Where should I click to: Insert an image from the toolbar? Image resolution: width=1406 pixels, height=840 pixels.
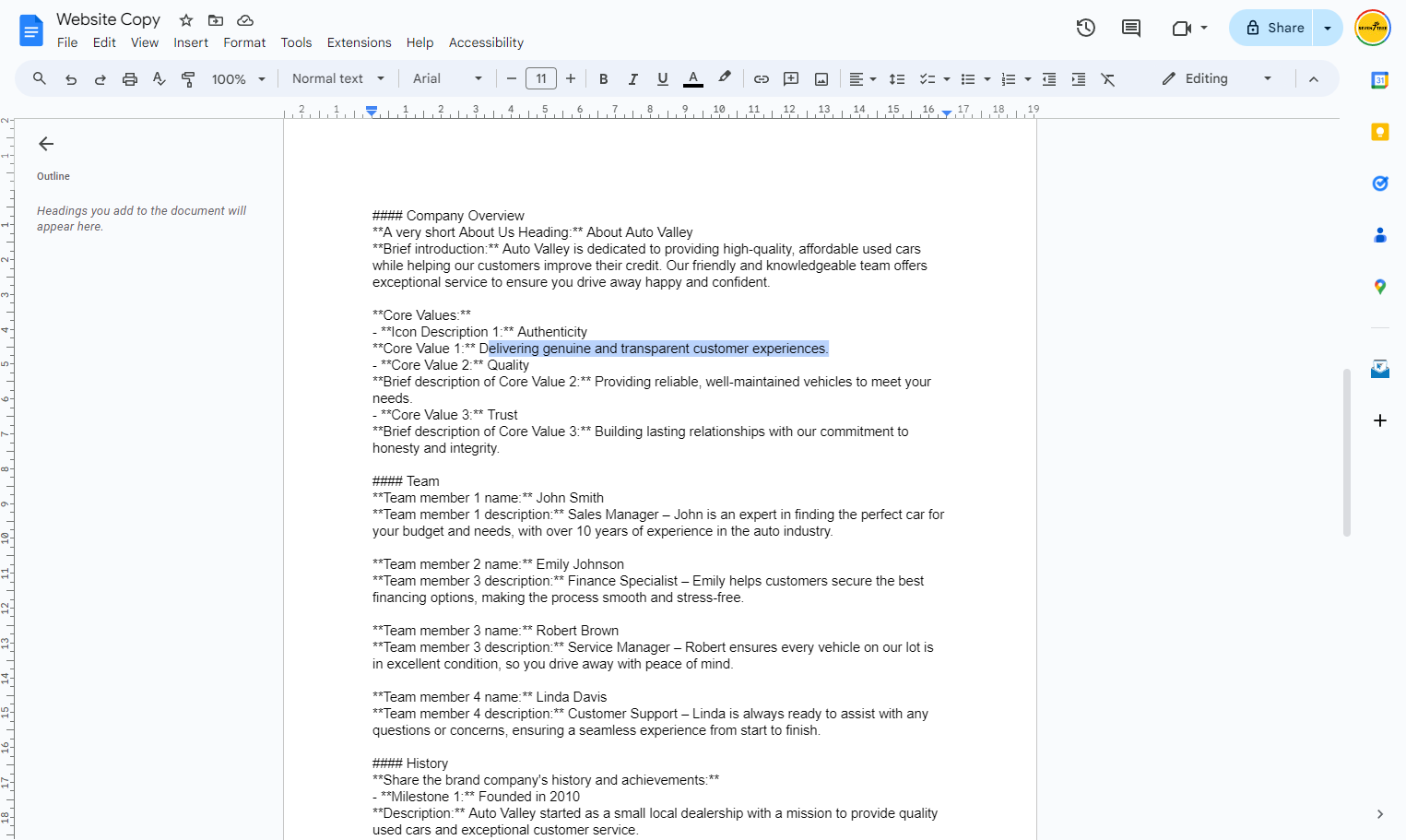(x=821, y=79)
